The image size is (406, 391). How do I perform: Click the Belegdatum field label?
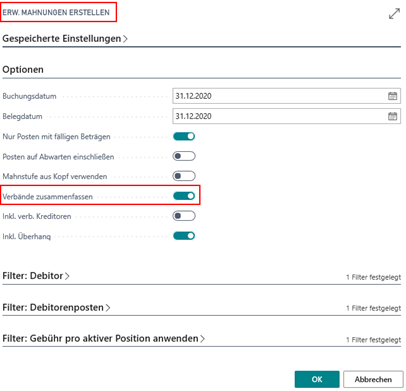coord(22,117)
